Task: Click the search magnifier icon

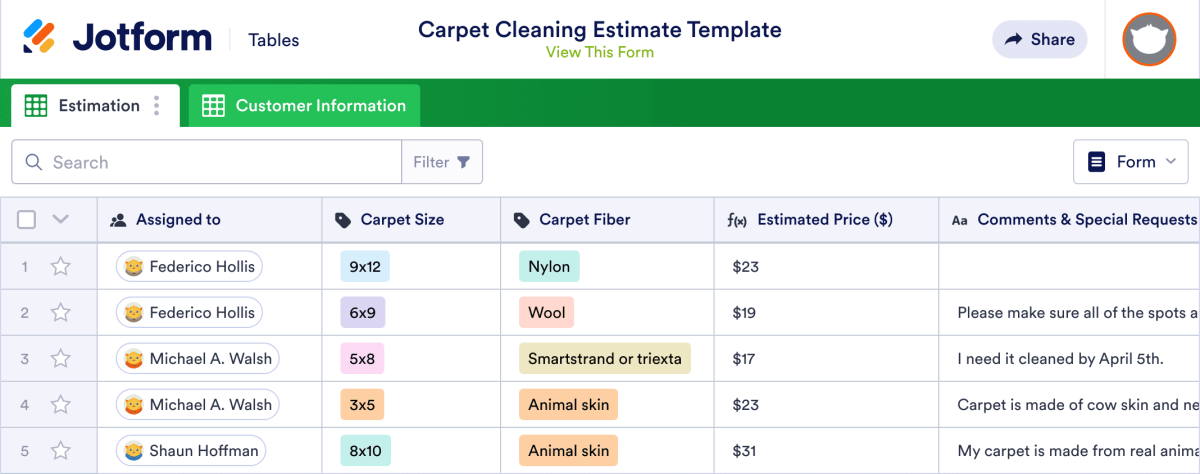Action: tap(34, 162)
